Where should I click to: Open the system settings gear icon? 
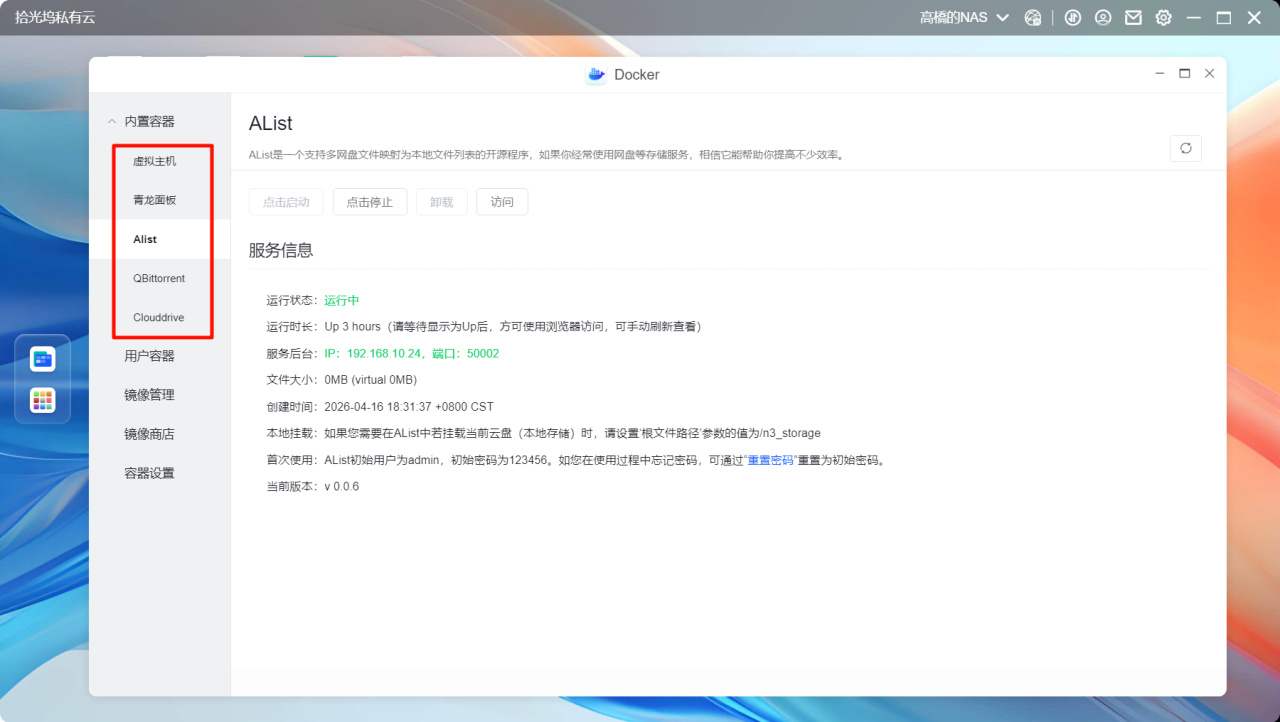1163,18
